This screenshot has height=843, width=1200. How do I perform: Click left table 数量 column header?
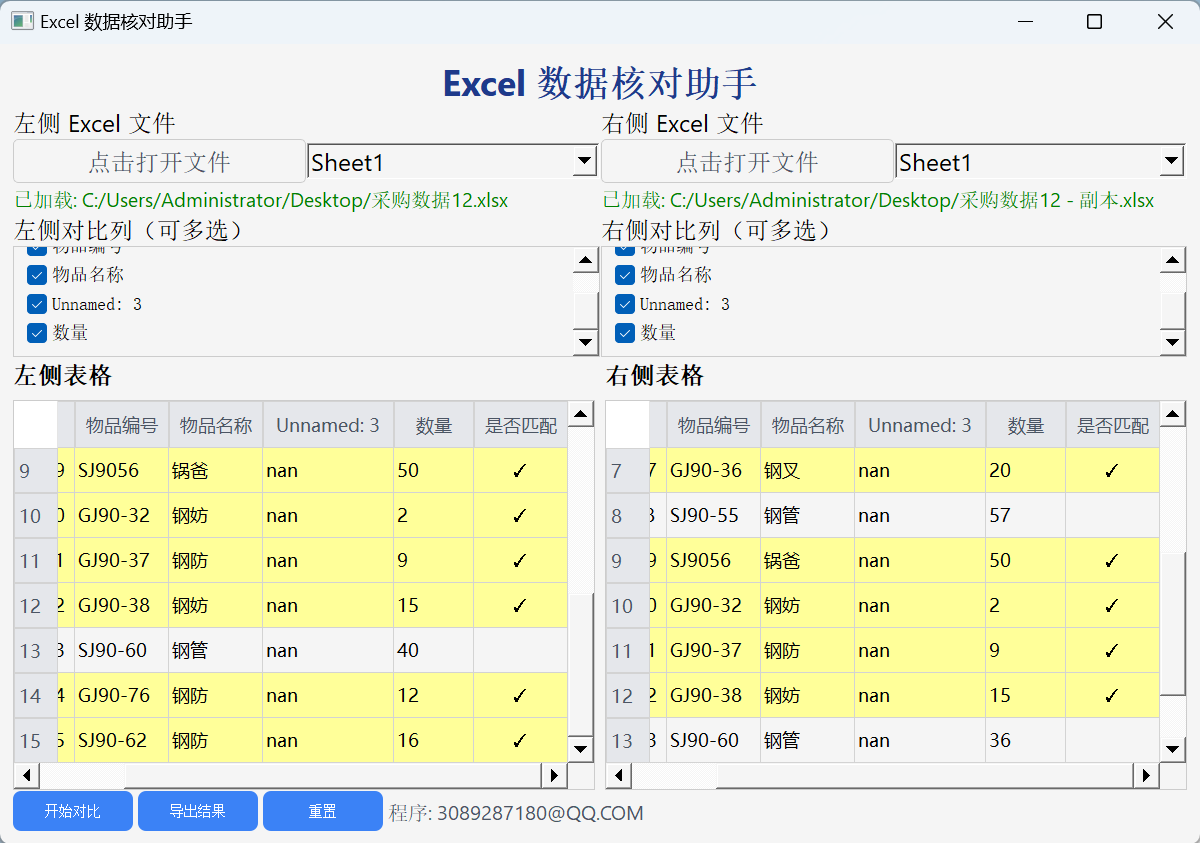[x=434, y=425]
